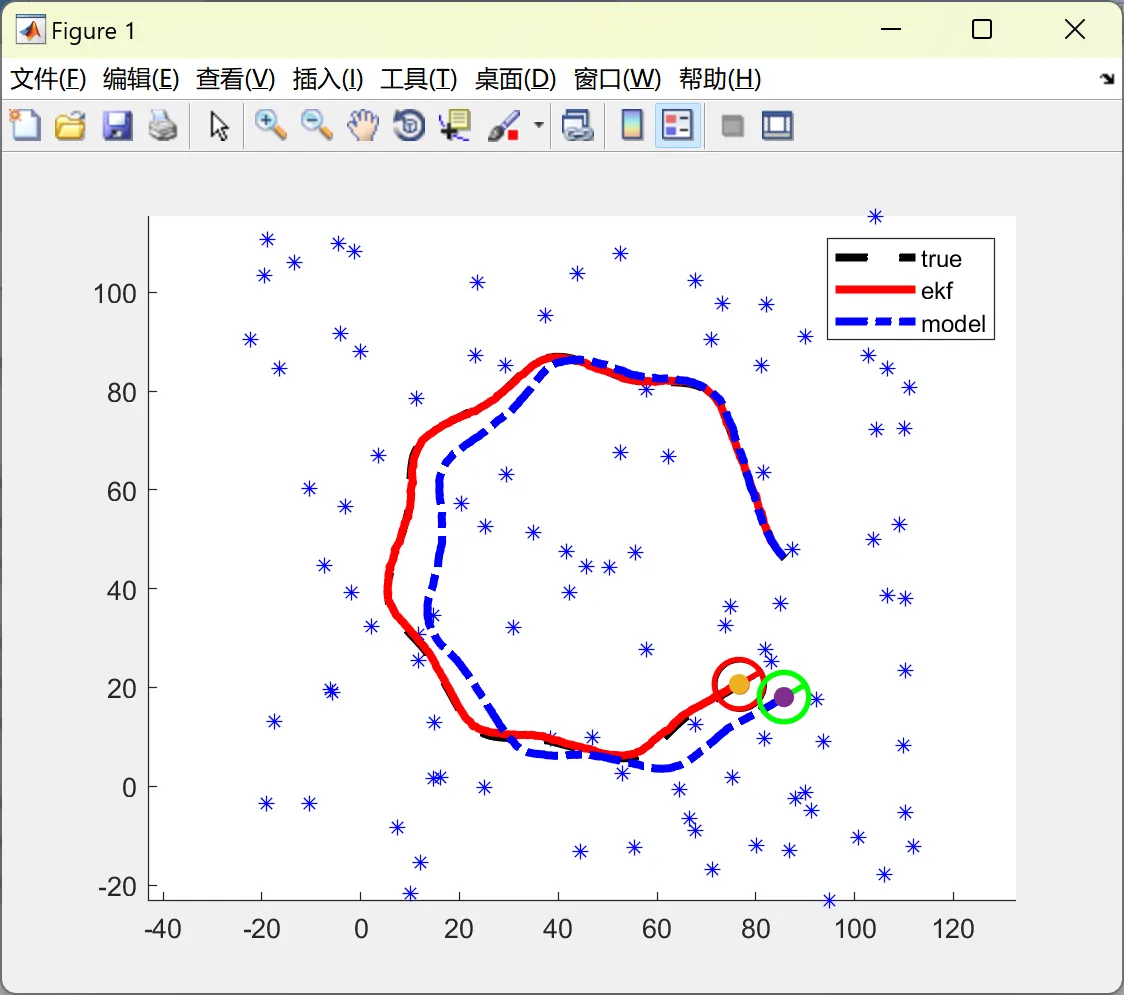This screenshot has width=1124, height=995.
Task: Activate the Zoom In magnifier tool
Action: [x=270, y=125]
